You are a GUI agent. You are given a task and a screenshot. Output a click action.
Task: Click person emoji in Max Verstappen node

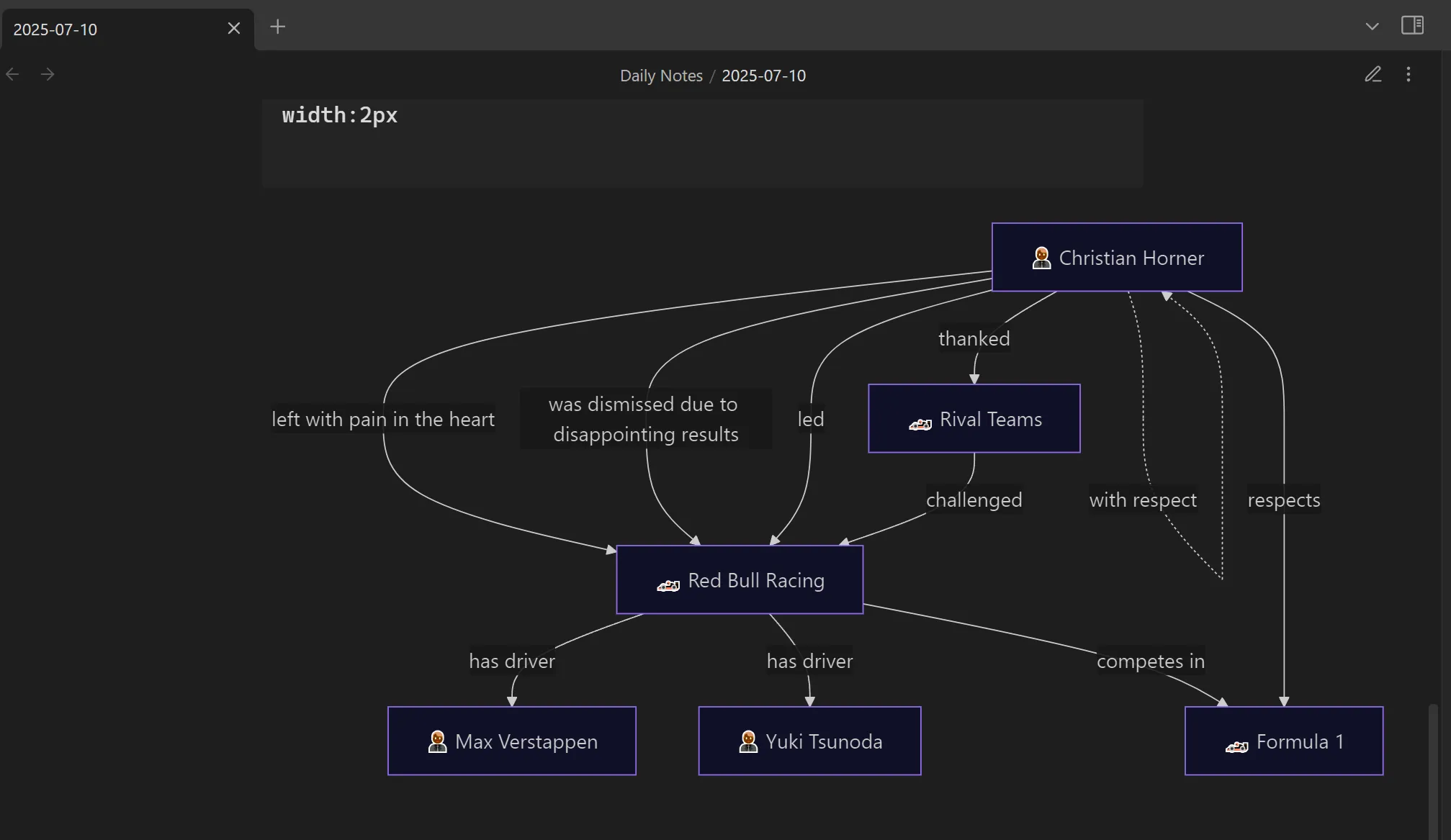(437, 741)
